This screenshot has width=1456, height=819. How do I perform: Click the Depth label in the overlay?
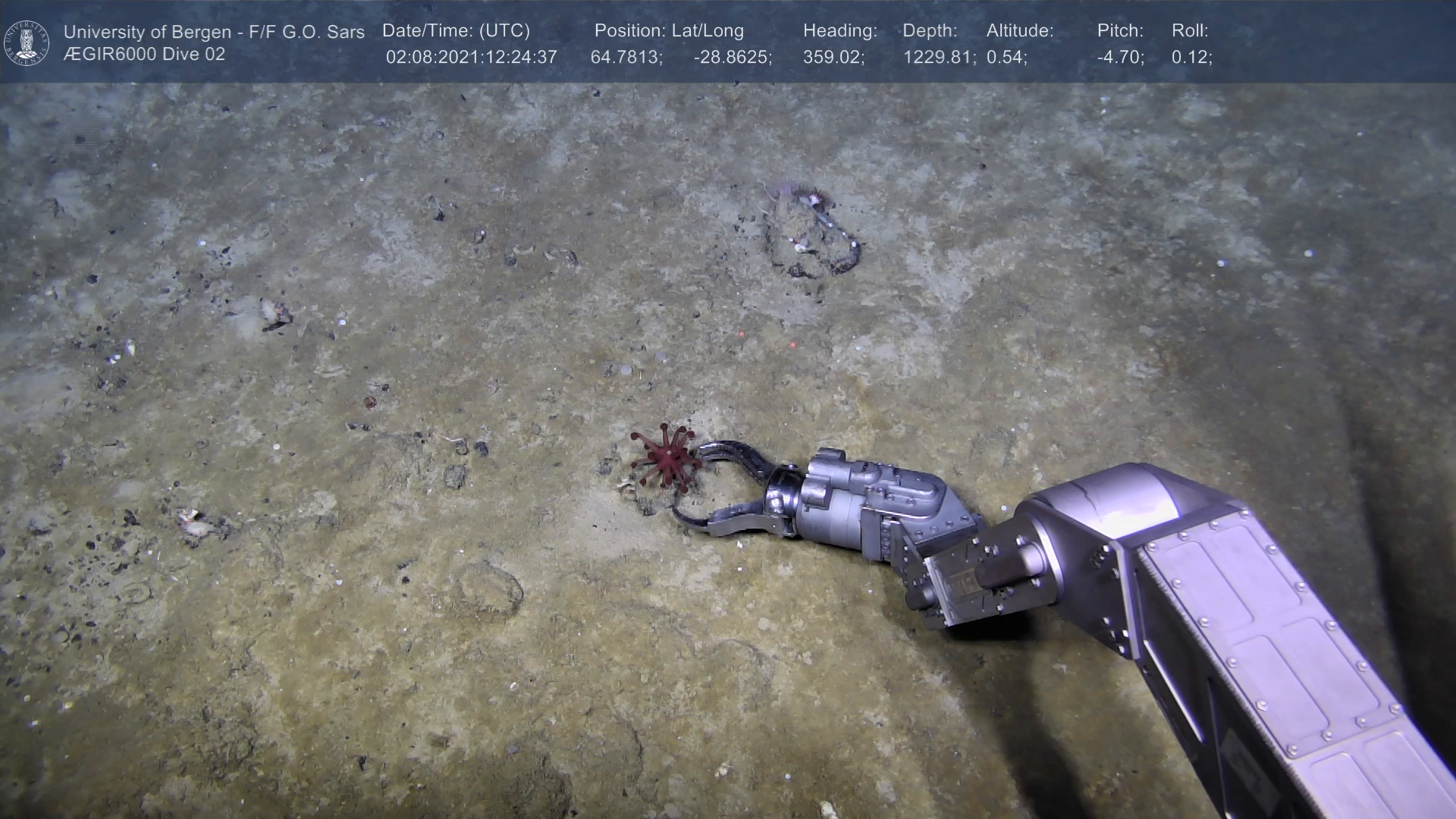point(929,31)
